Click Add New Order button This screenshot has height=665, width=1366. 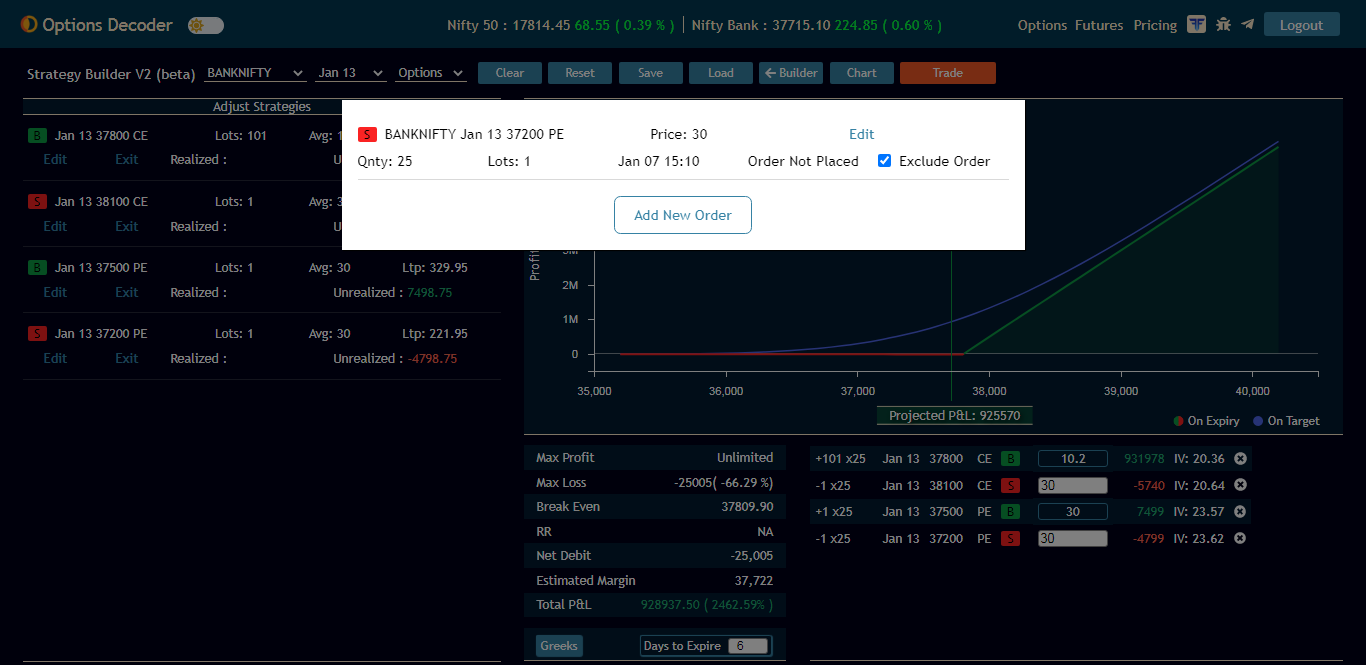(683, 215)
